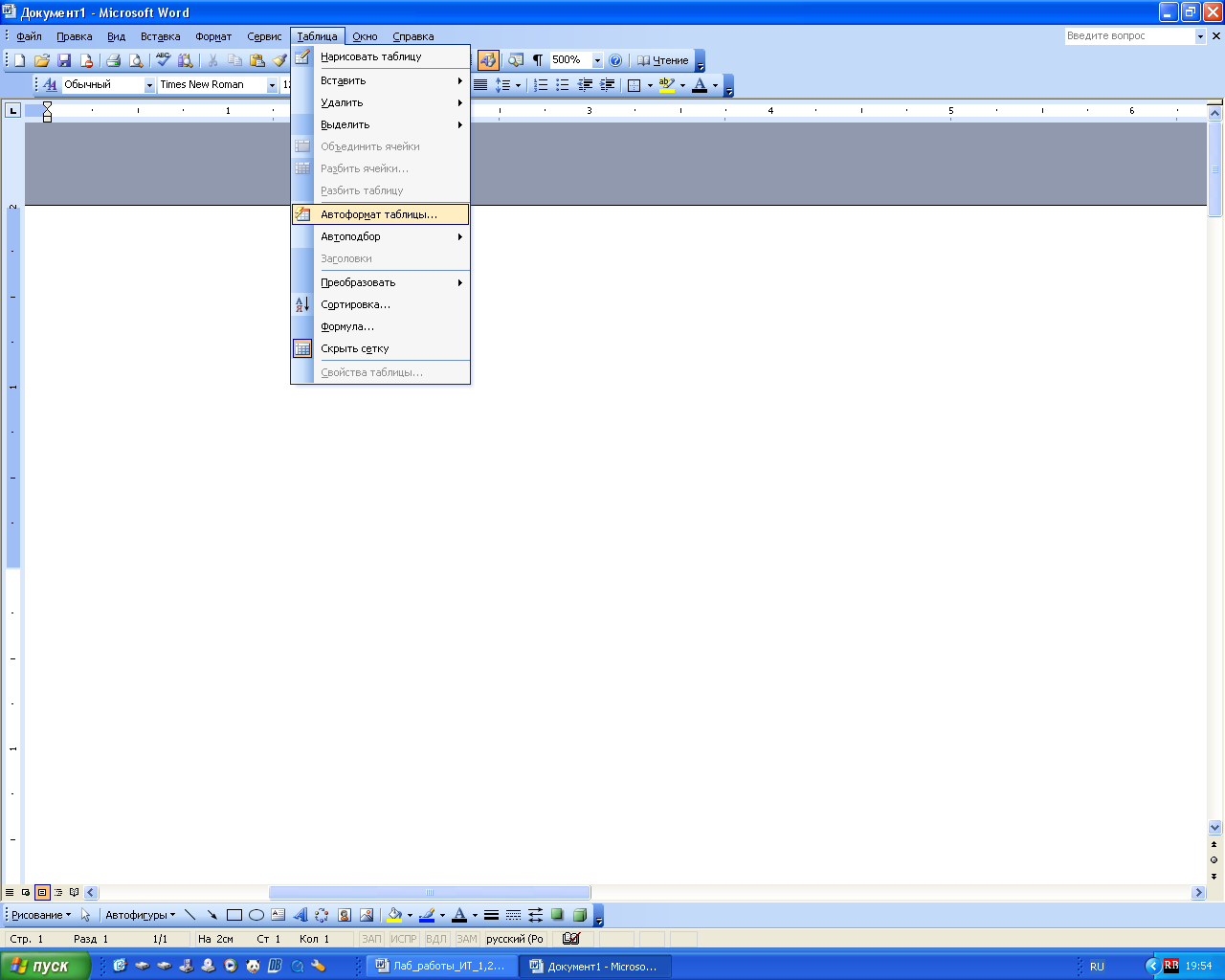Viewport: 1225px width, 980px height.
Task: Open the пуск Start button
Action: click(45, 966)
